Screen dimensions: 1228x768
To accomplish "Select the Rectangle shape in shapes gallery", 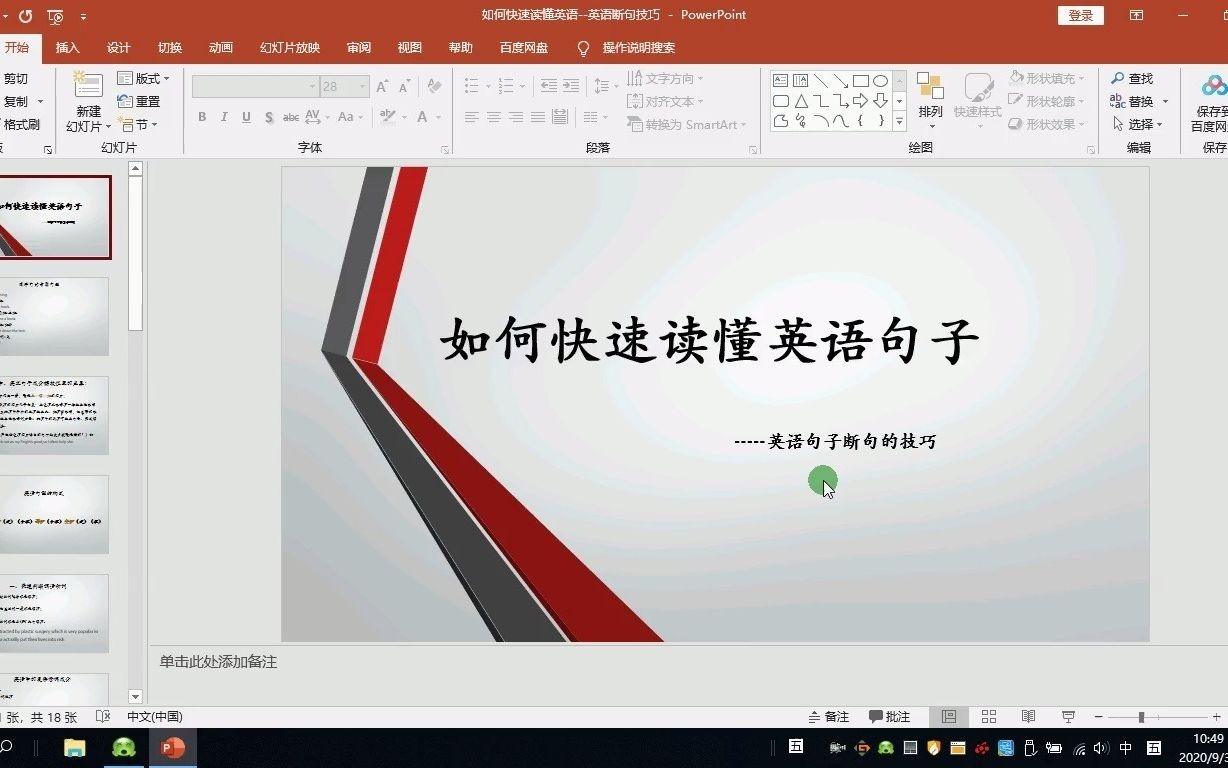I will (x=863, y=79).
